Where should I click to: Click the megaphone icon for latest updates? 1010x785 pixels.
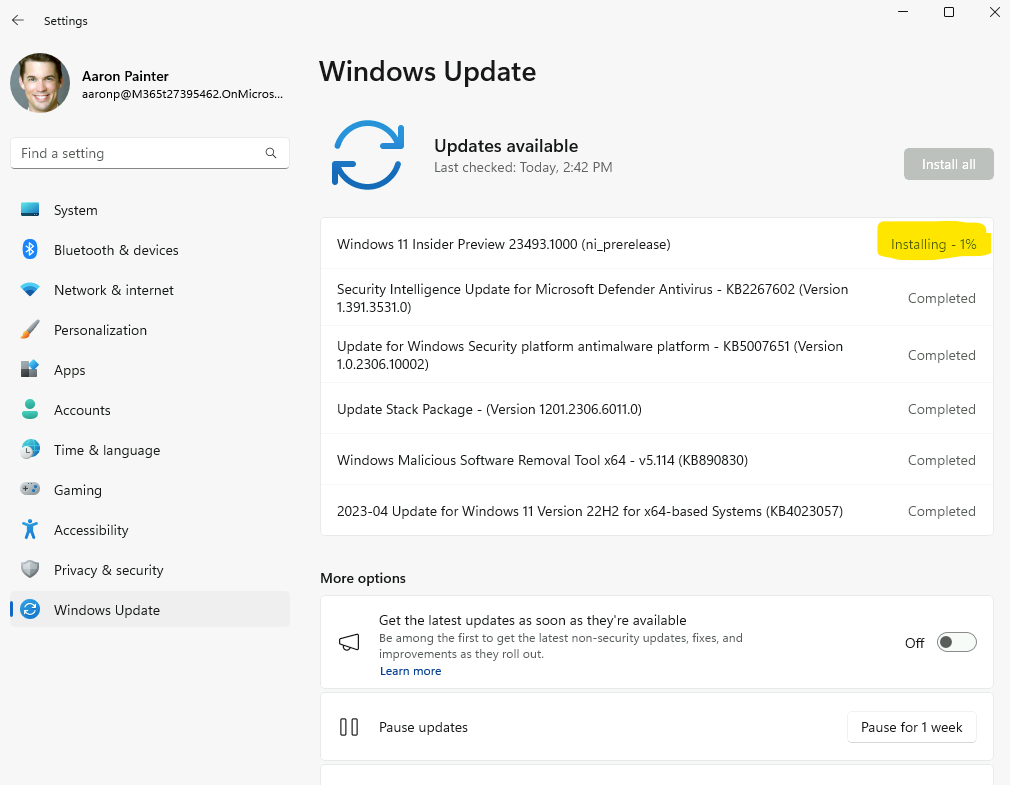349,642
